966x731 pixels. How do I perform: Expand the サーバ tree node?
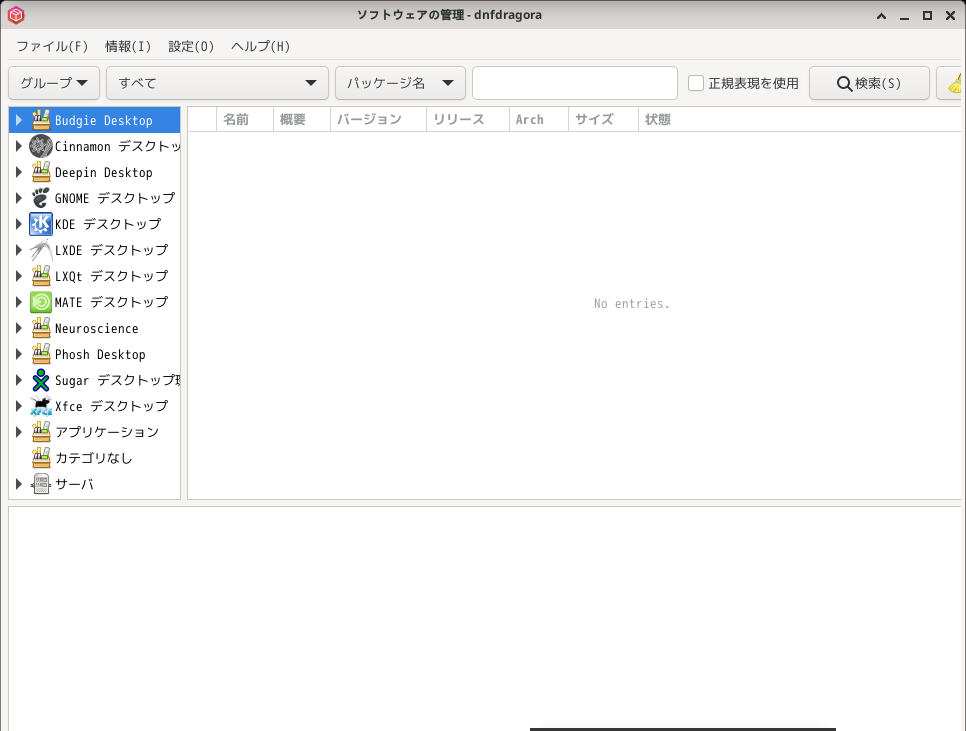coord(18,484)
